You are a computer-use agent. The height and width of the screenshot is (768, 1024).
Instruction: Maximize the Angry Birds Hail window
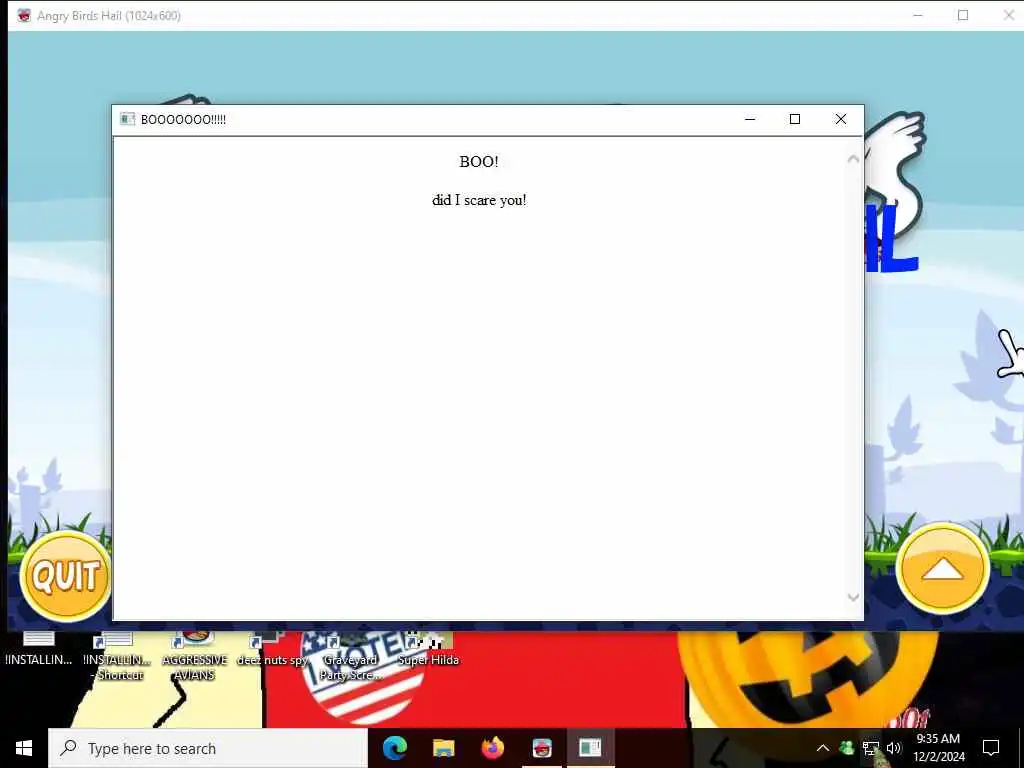(x=963, y=15)
